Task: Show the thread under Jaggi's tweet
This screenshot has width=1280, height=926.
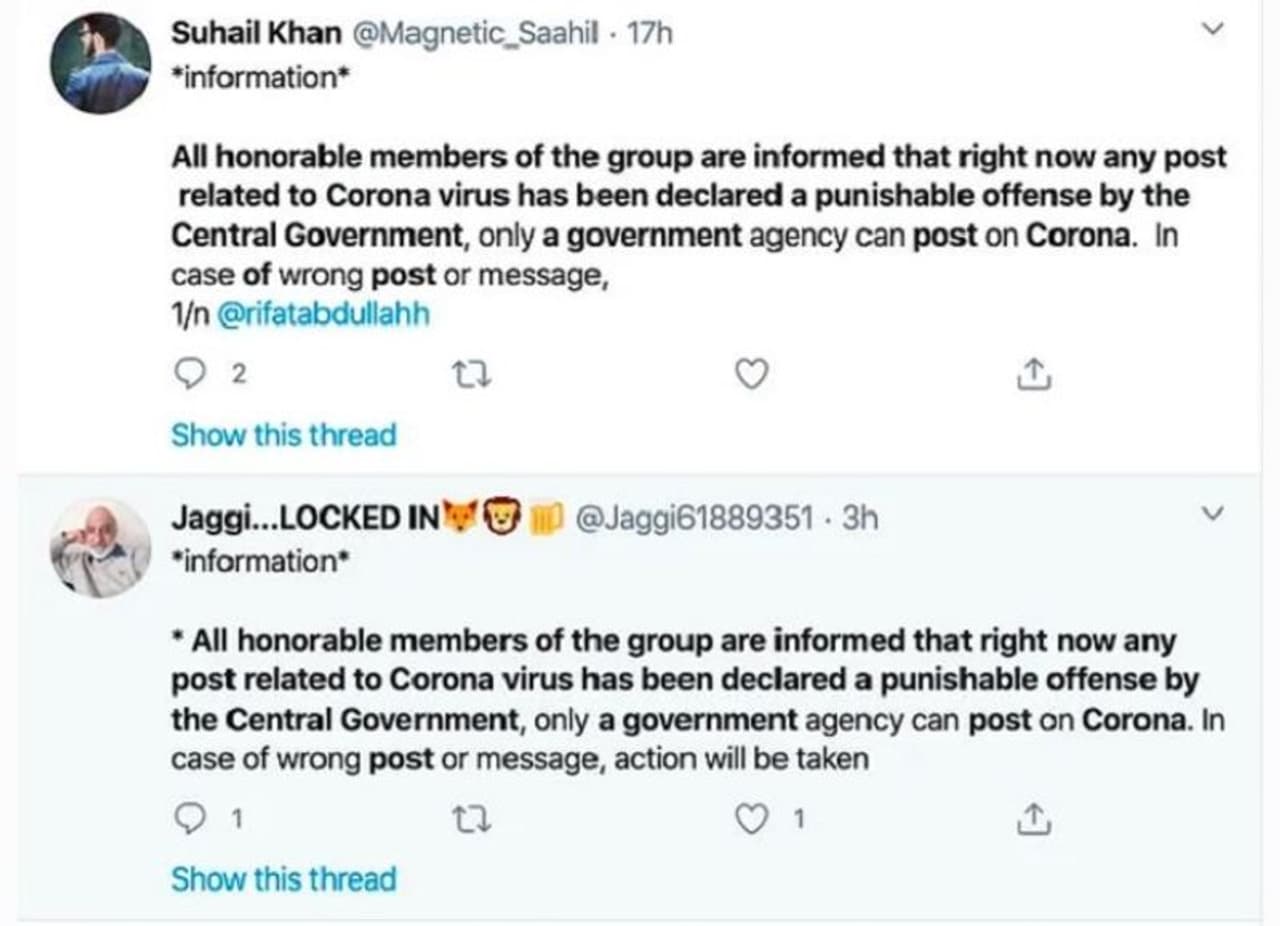Action: click(x=284, y=880)
